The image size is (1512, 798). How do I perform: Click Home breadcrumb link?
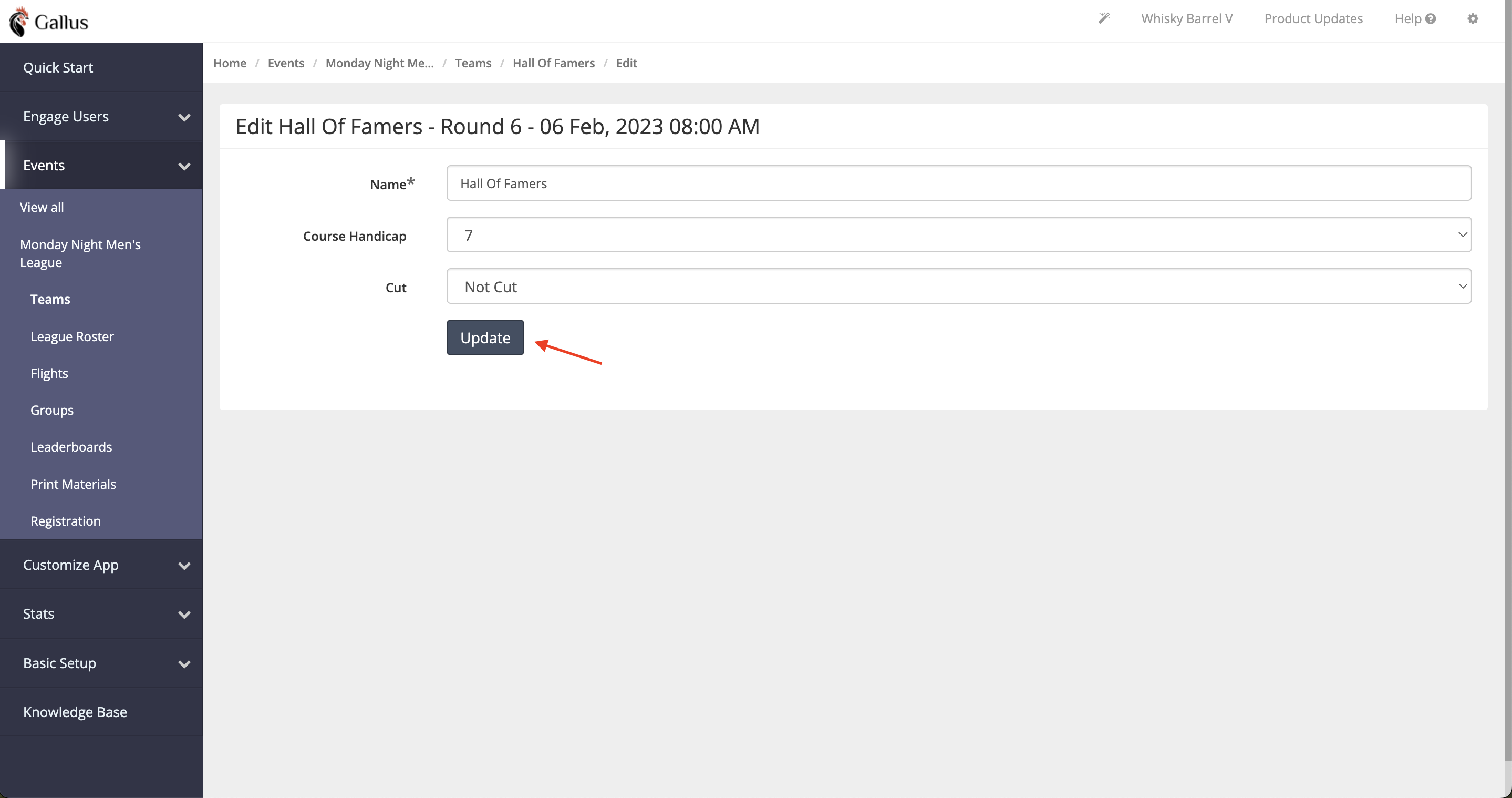(230, 63)
